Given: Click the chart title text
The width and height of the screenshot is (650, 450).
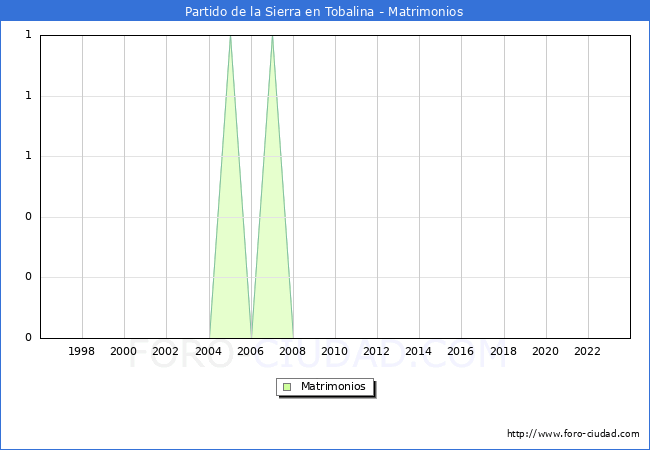Looking at the screenshot, I should [324, 12].
